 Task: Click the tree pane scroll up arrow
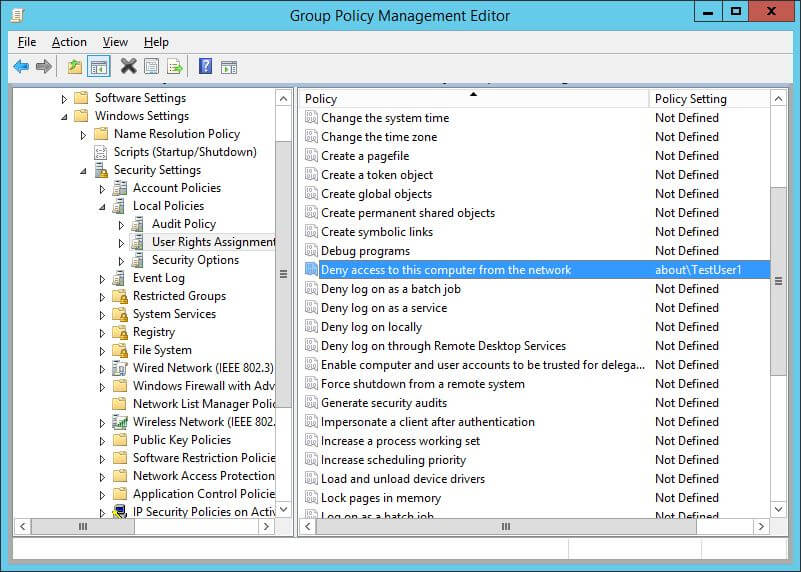coord(284,99)
